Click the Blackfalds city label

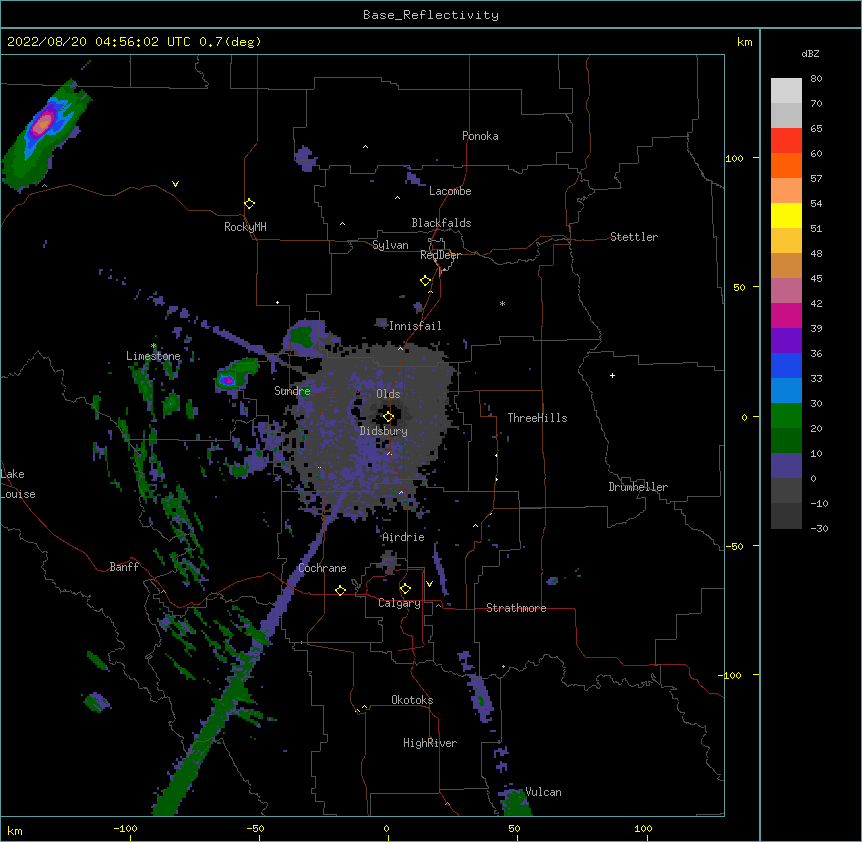(x=441, y=223)
